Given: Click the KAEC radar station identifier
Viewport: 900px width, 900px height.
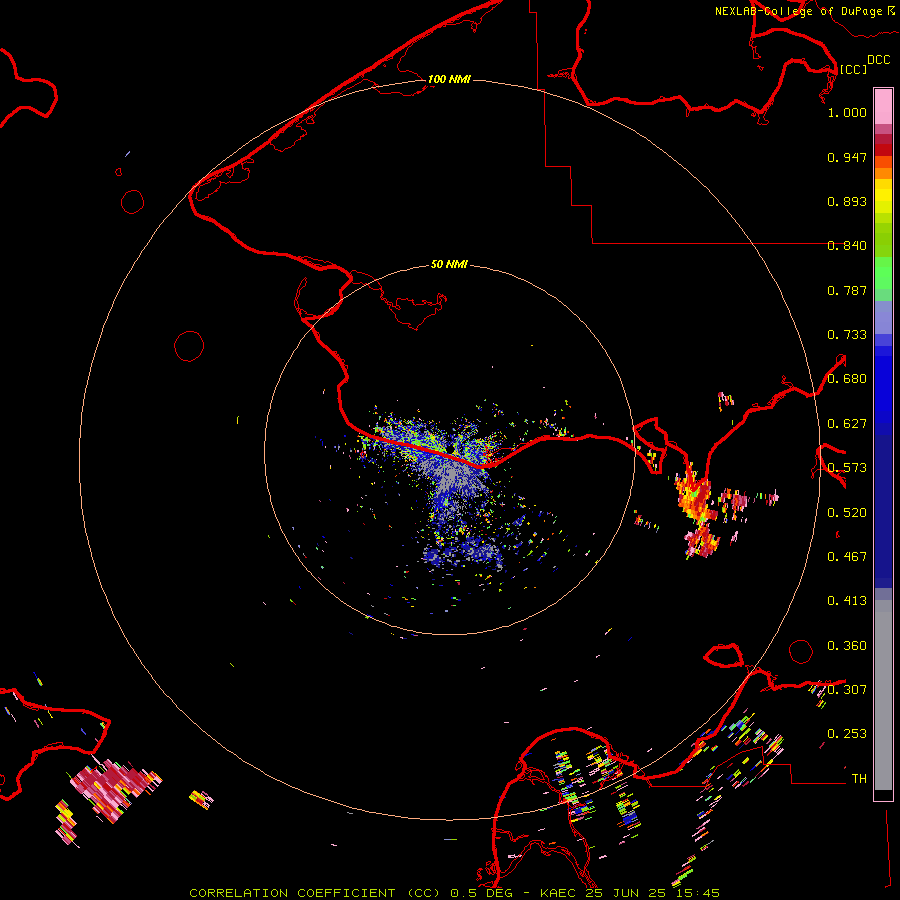Looking at the screenshot, I should click(x=560, y=893).
